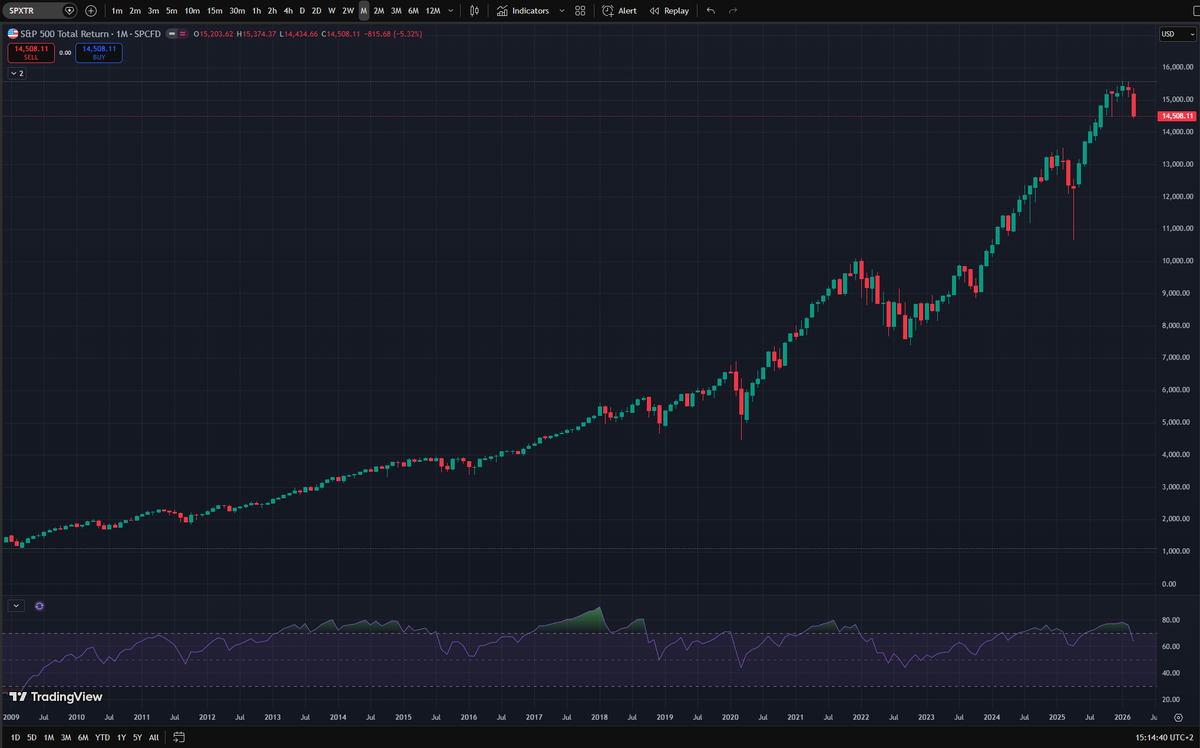Set bottom date range to 3M

(x=65, y=737)
